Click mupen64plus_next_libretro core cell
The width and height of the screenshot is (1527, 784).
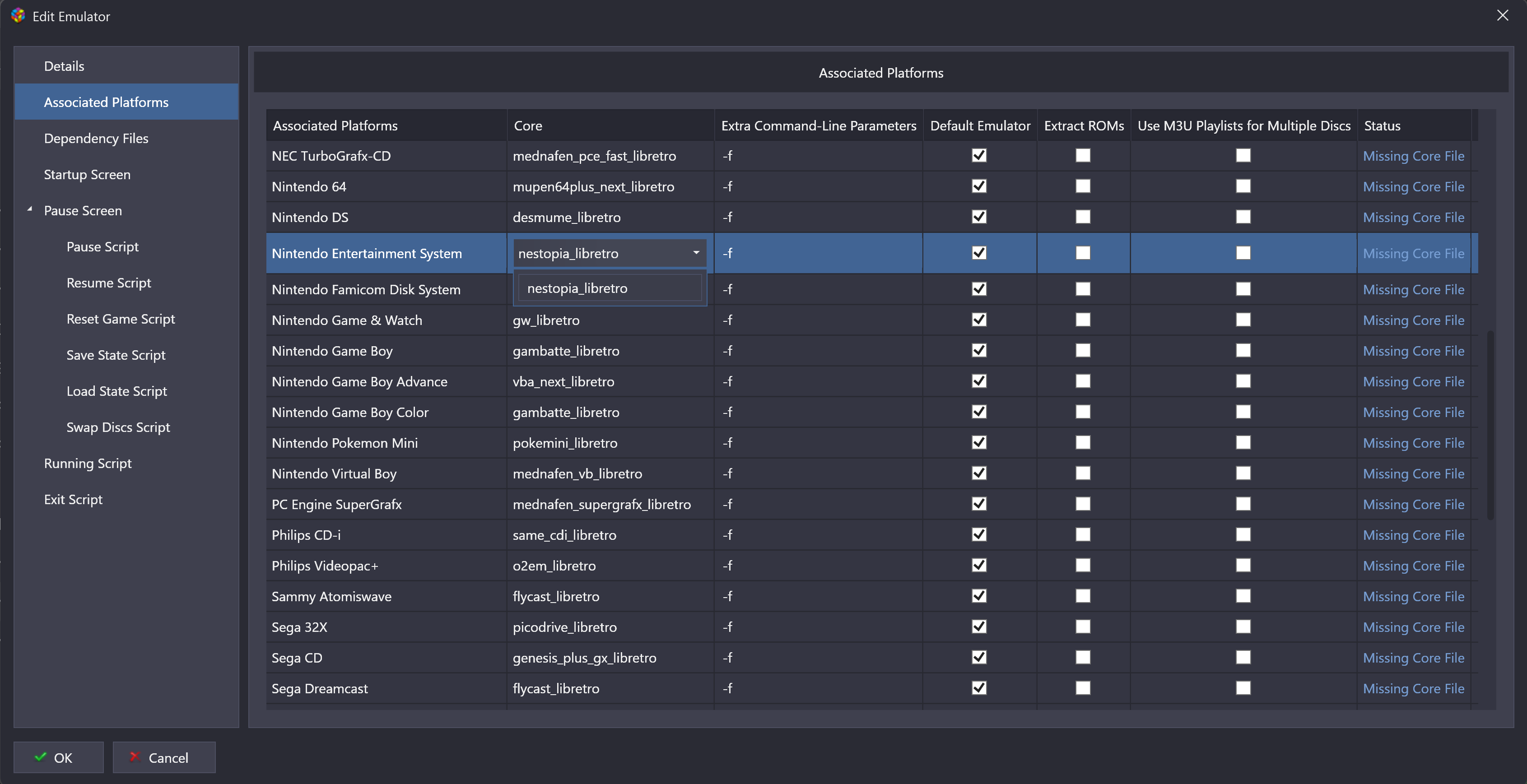[x=610, y=187]
